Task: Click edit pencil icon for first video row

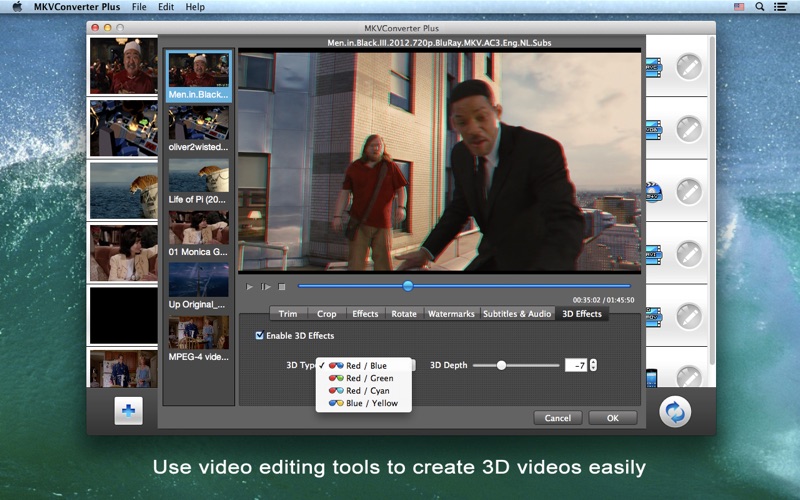Action: point(689,66)
